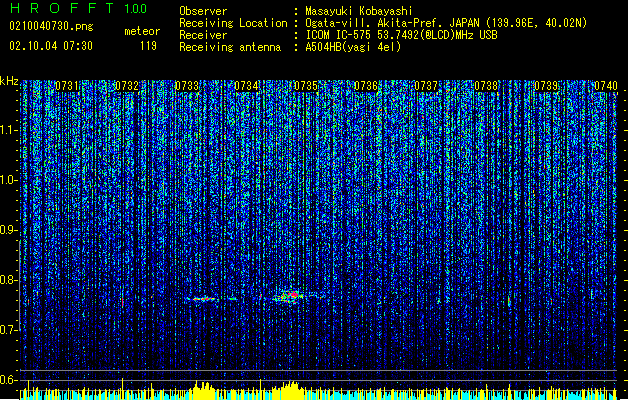Click the 0.9 kHz axis label
Viewport: 629px width, 400px height.
coord(8,230)
